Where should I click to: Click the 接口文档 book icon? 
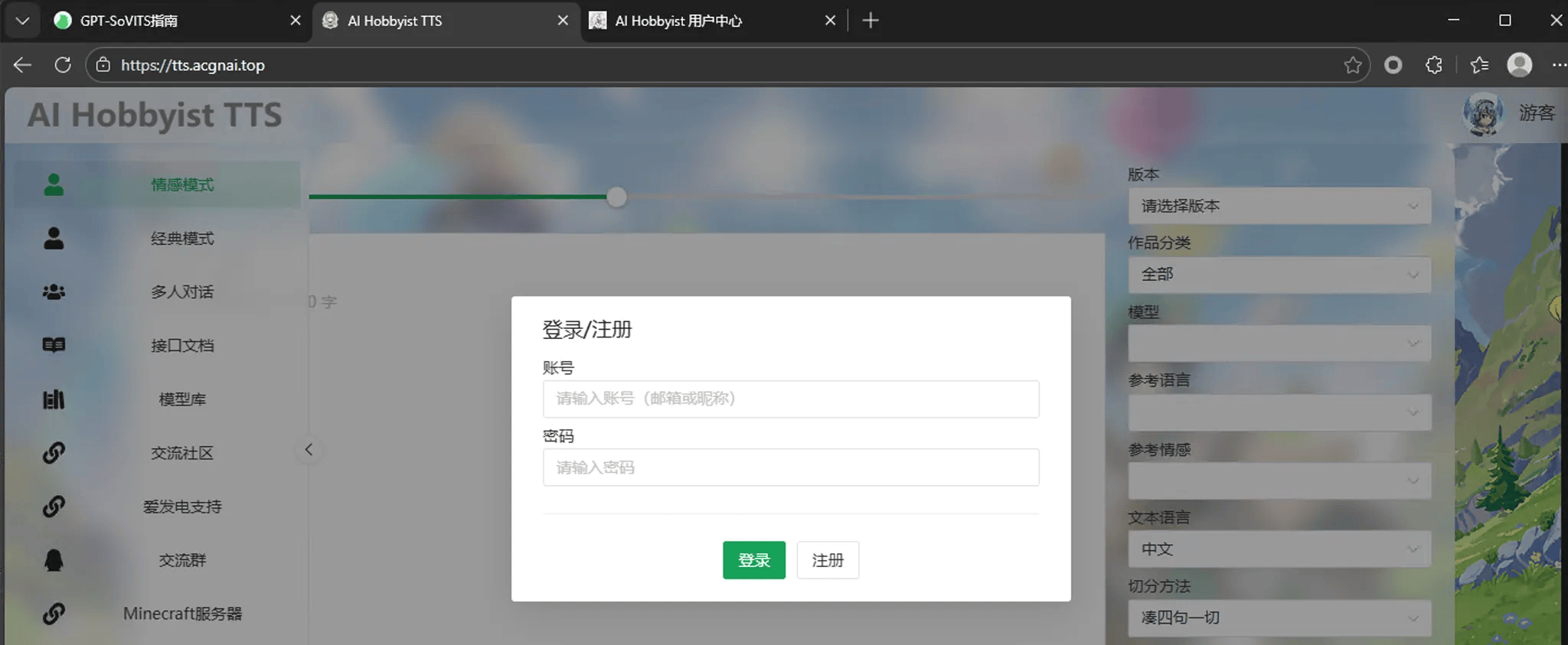54,345
